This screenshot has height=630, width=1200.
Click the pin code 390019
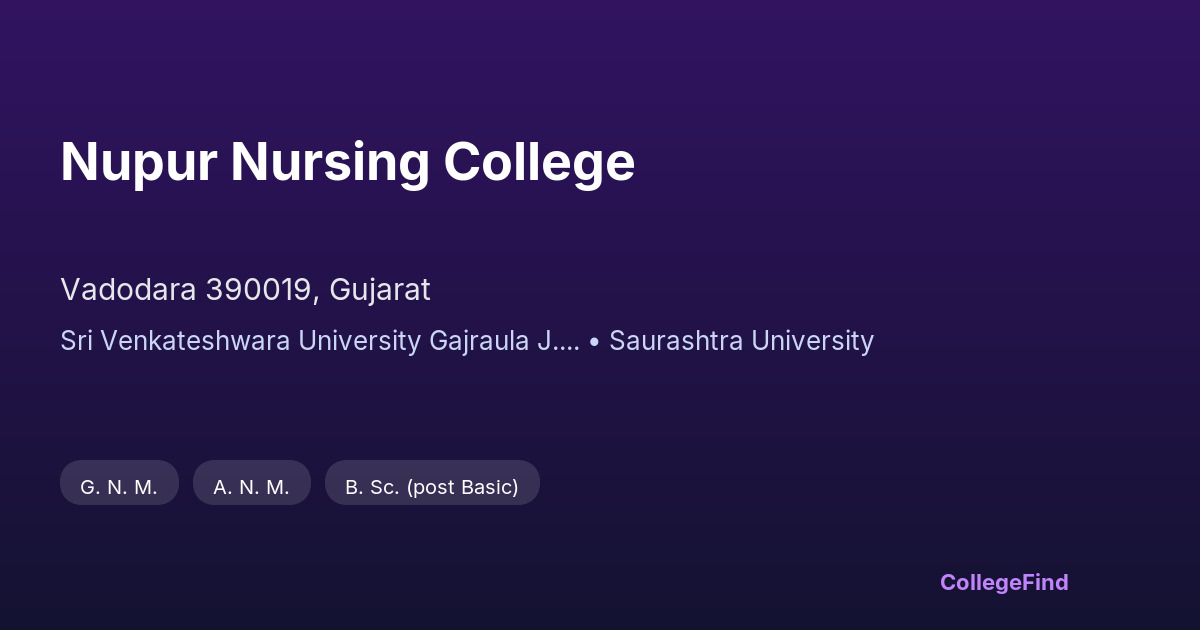(x=263, y=290)
